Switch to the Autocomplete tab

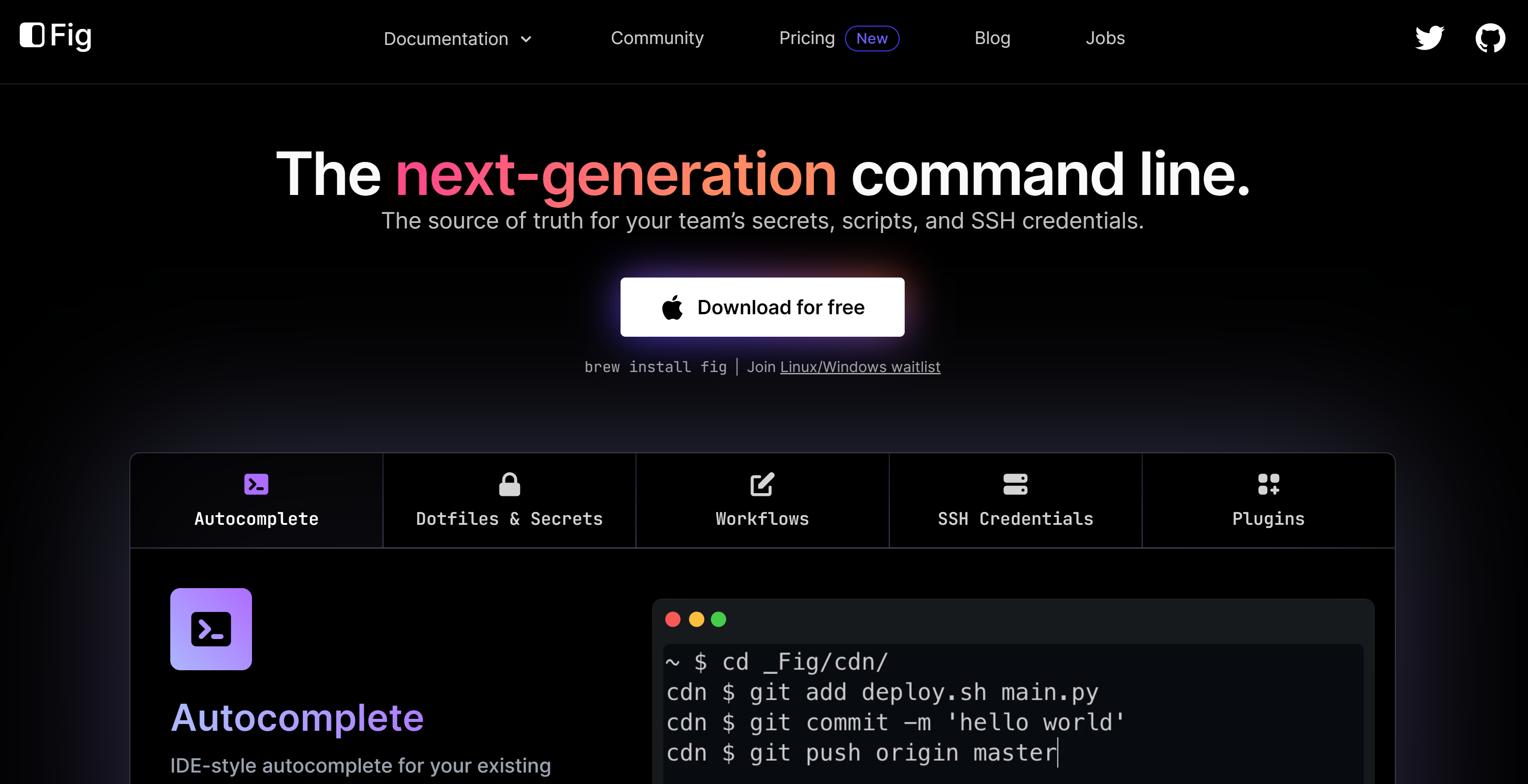coord(256,500)
